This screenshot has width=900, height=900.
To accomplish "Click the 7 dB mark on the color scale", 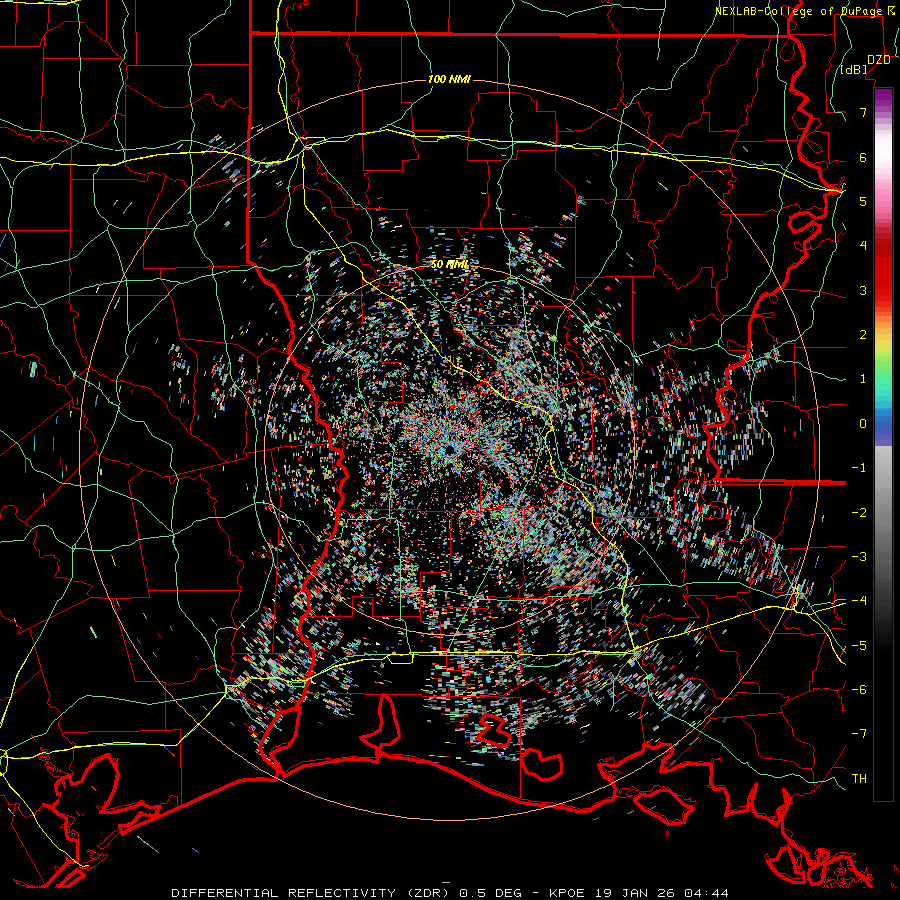I will 863,112.
